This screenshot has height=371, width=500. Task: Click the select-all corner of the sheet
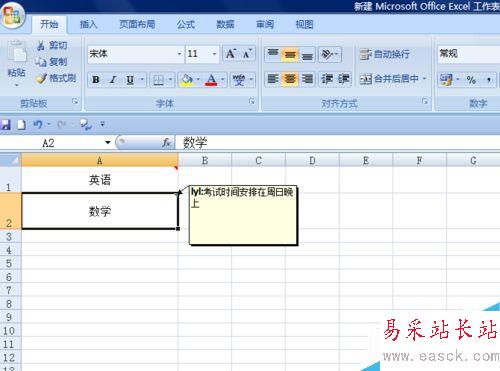[10, 161]
